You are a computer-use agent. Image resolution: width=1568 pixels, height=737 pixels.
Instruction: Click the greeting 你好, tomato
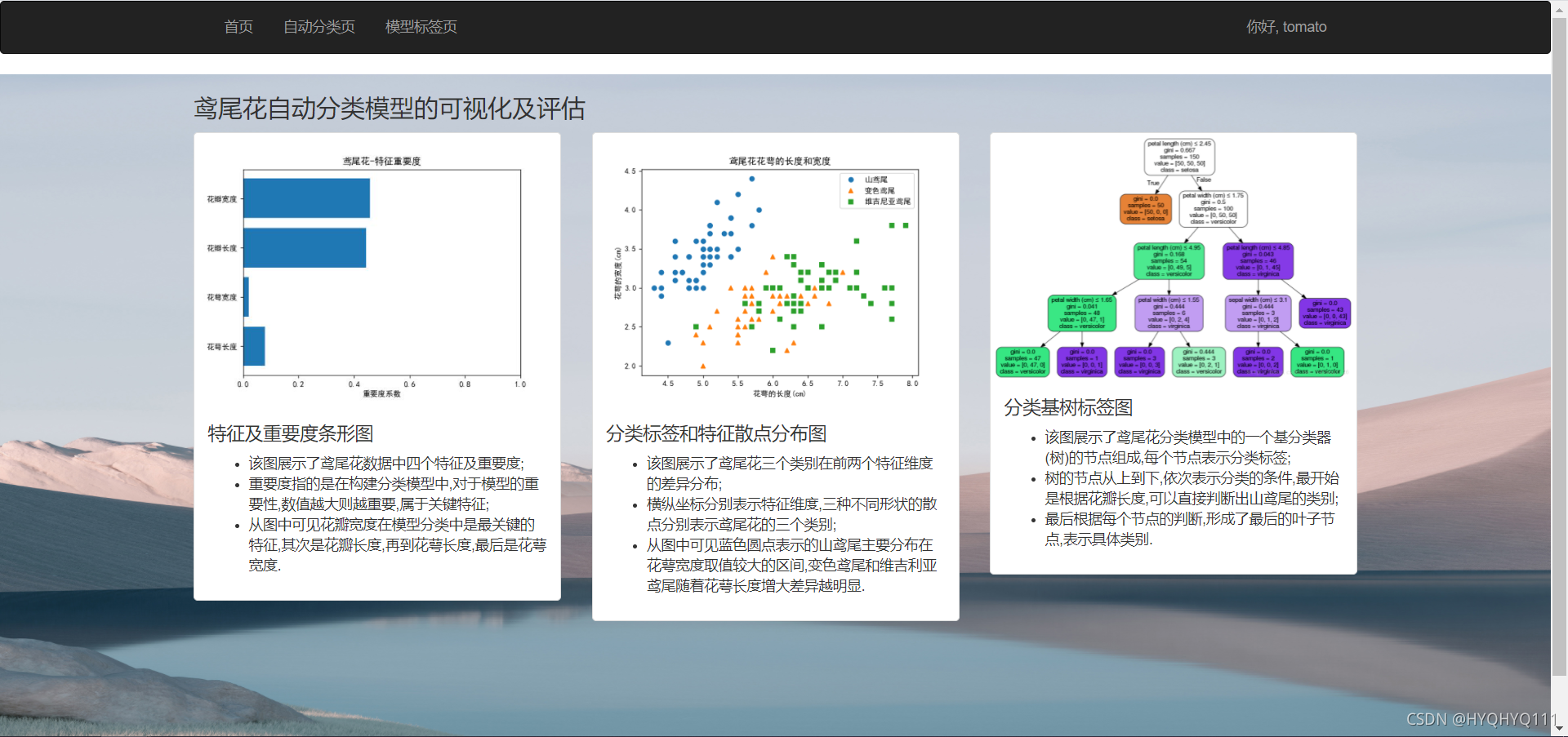1285,26
